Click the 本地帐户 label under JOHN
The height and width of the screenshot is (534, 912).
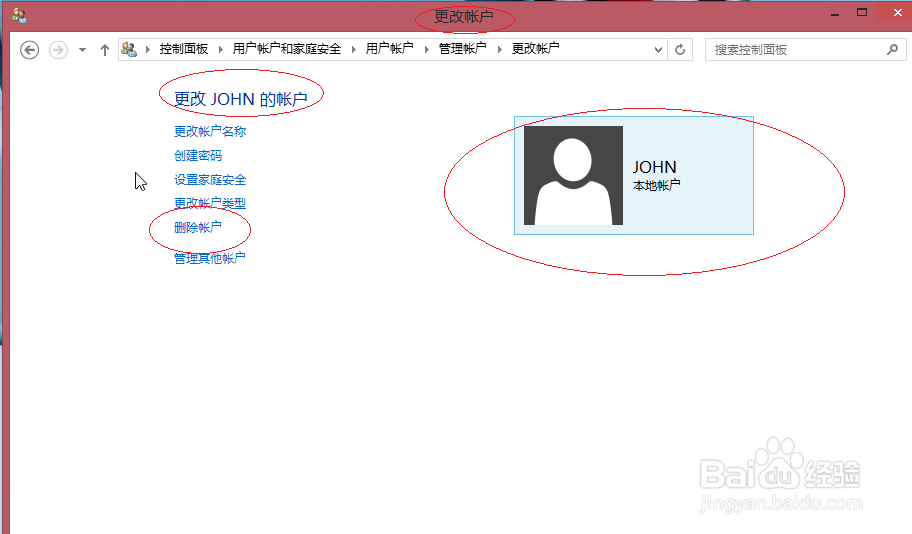coord(657,186)
